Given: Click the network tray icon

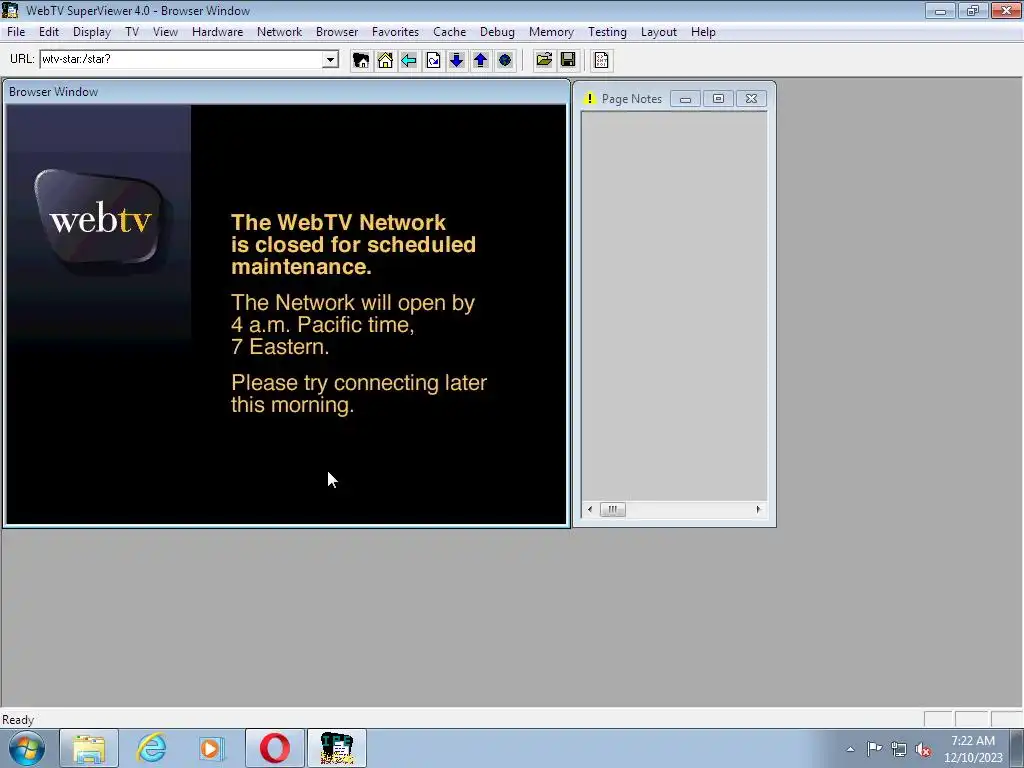Looking at the screenshot, I should click(x=899, y=749).
